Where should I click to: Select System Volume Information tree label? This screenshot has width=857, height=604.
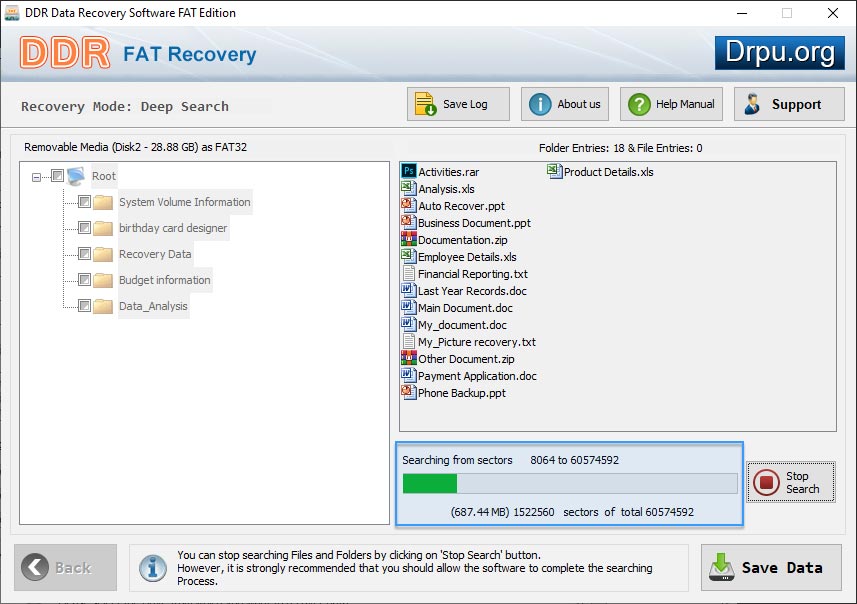185,202
